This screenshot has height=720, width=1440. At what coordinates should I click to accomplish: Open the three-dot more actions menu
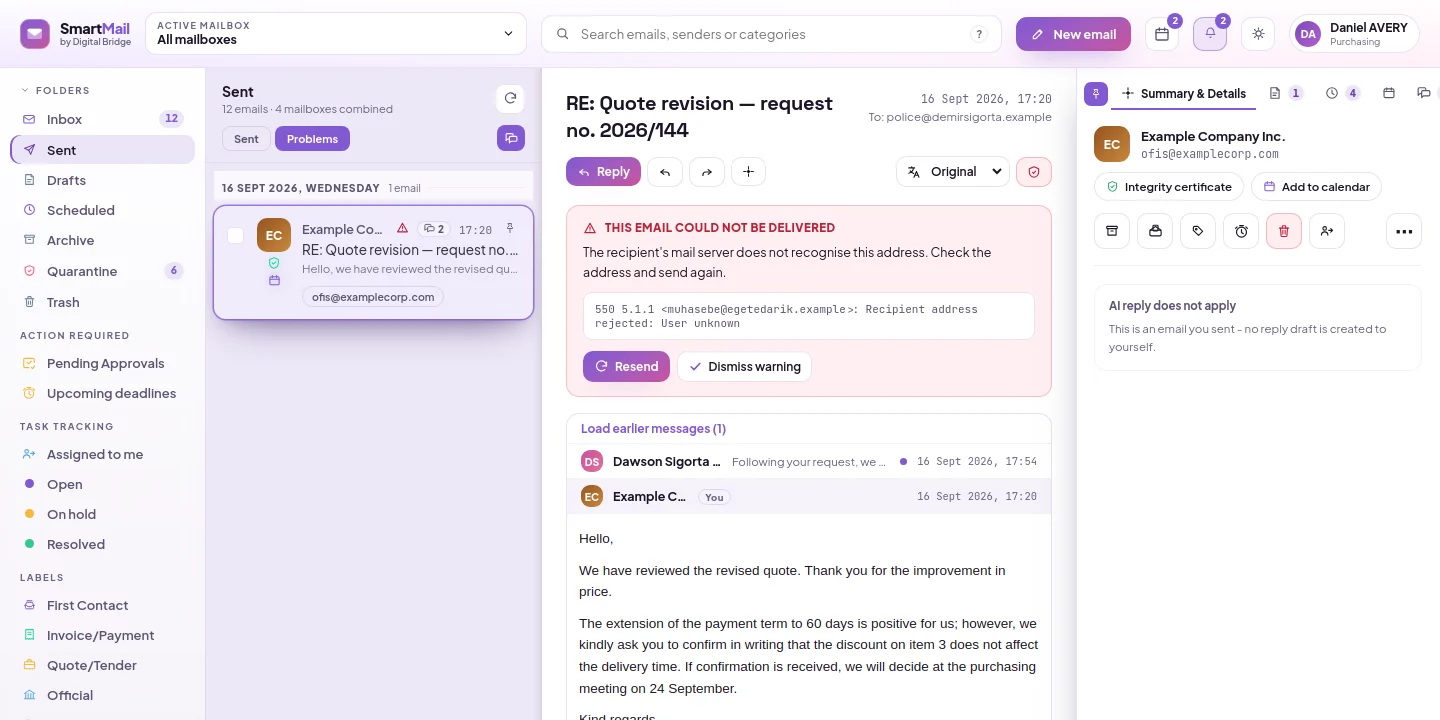[x=1404, y=231]
